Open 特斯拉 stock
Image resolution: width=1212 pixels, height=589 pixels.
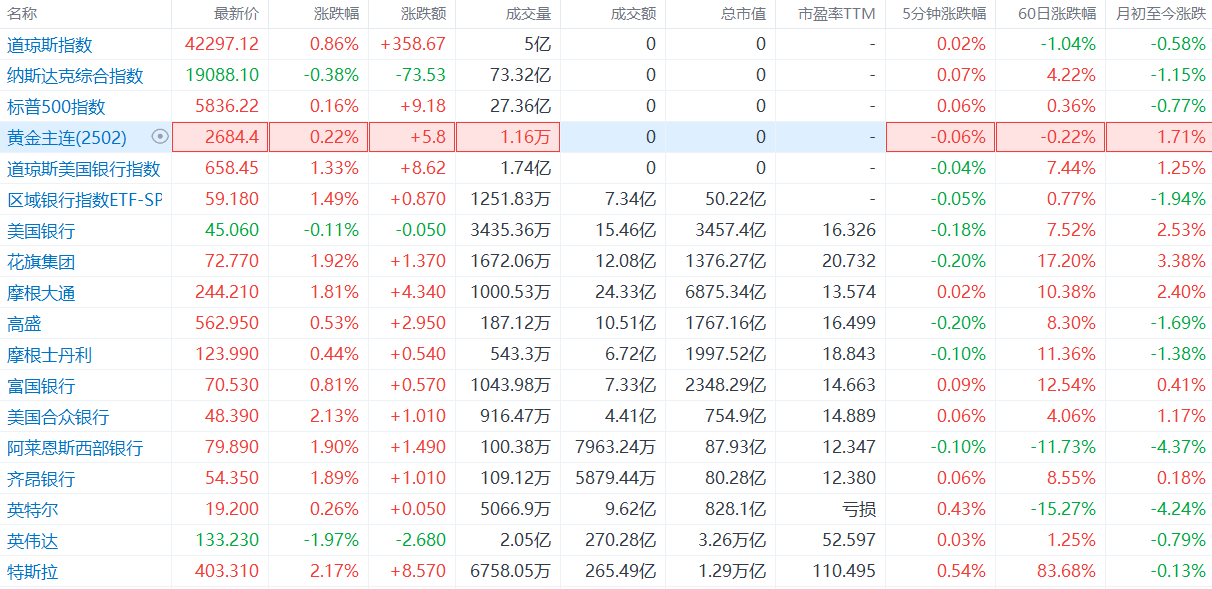[x=32, y=572]
